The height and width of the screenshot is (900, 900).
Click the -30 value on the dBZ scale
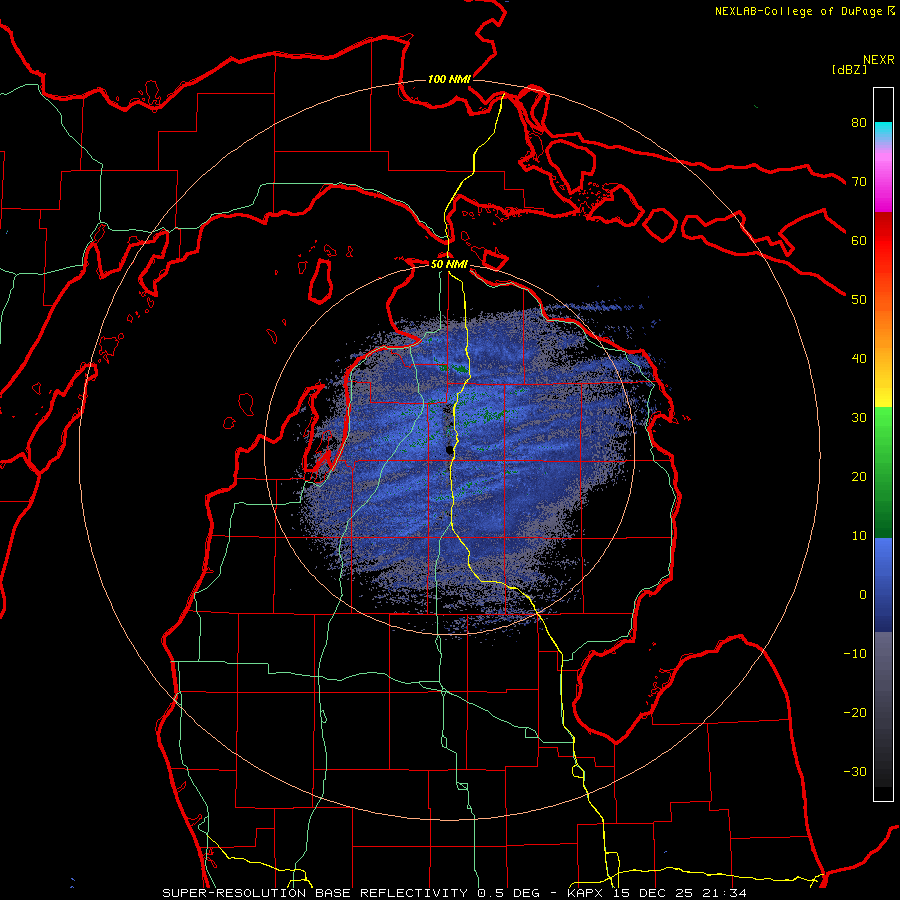click(x=855, y=771)
